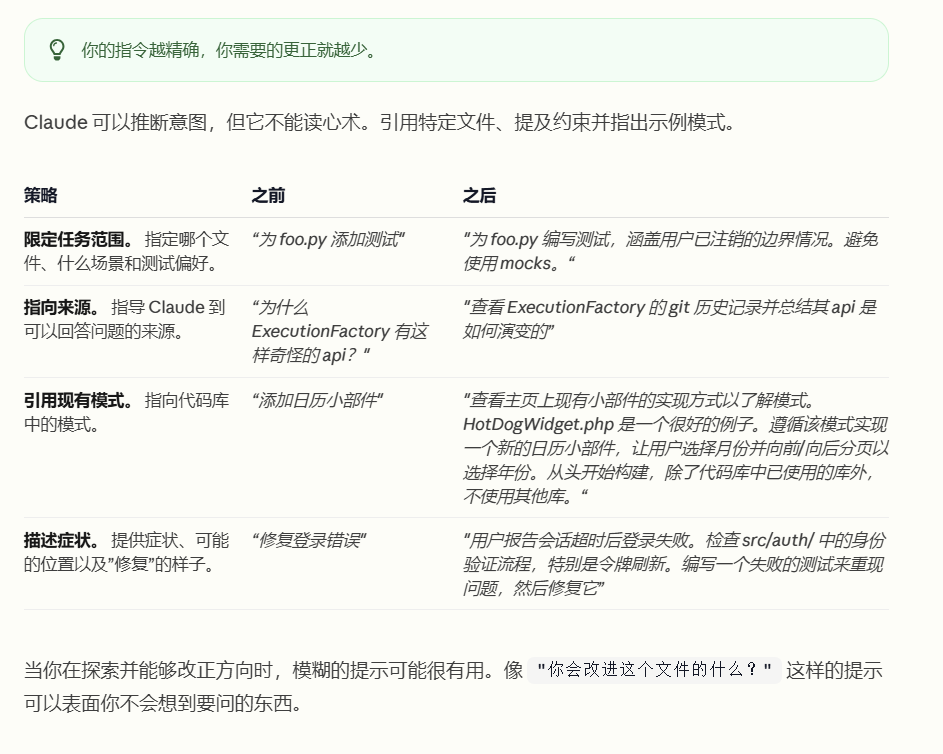
Task: Click the after example mentioning src/auth/
Action: 673,564
